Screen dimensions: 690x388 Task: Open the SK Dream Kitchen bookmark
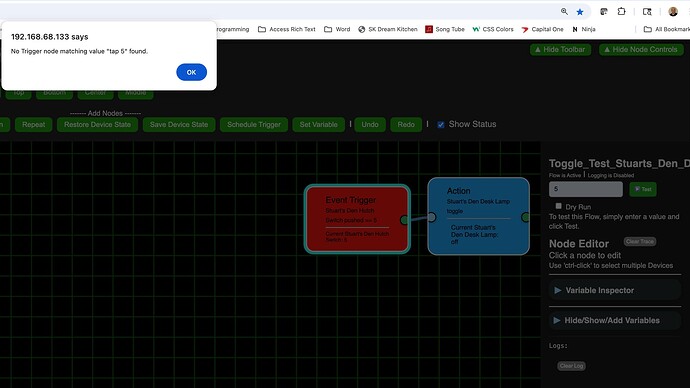click(388, 29)
